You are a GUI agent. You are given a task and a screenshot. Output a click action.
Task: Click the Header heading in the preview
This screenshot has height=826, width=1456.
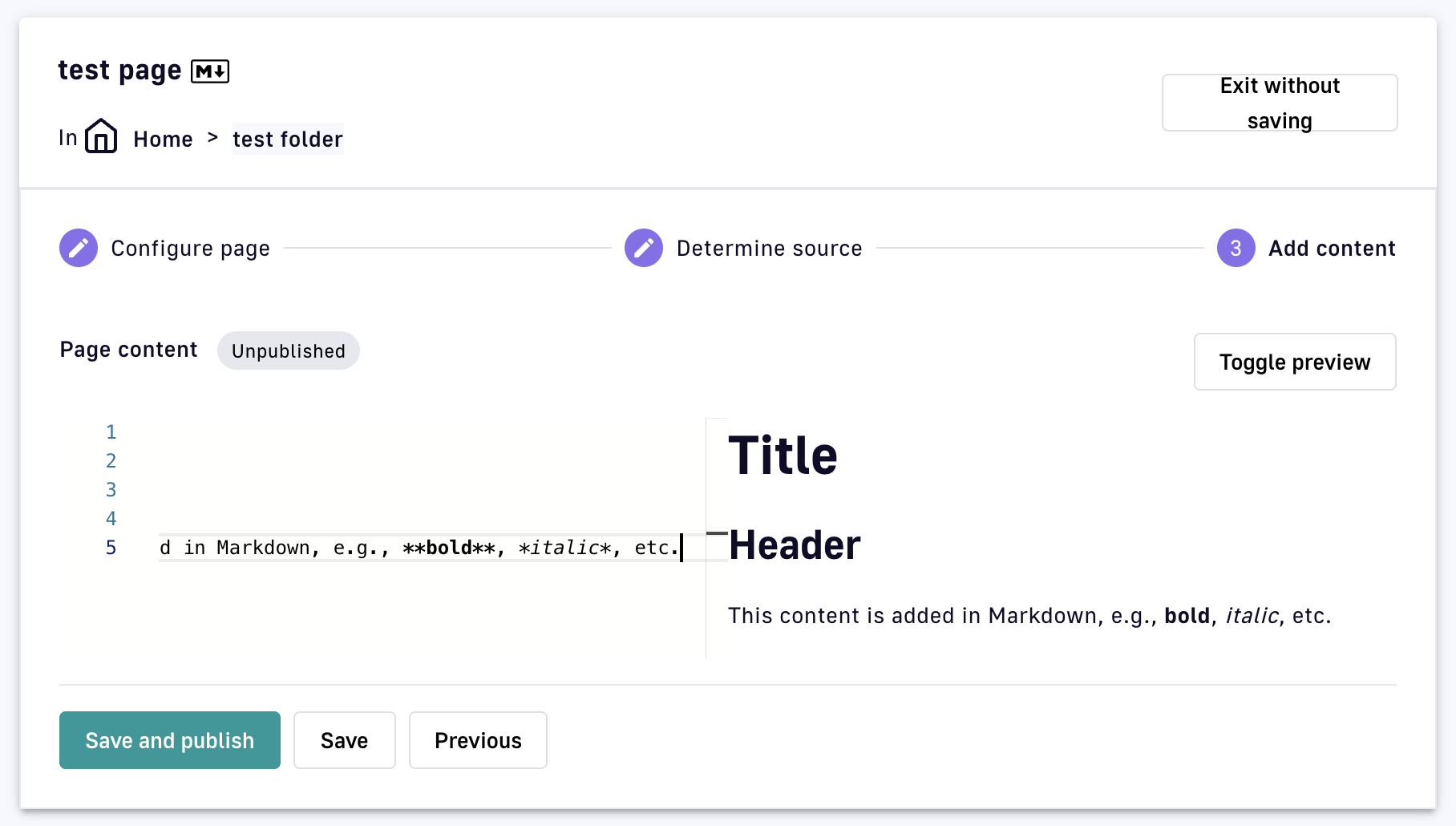[x=794, y=545]
